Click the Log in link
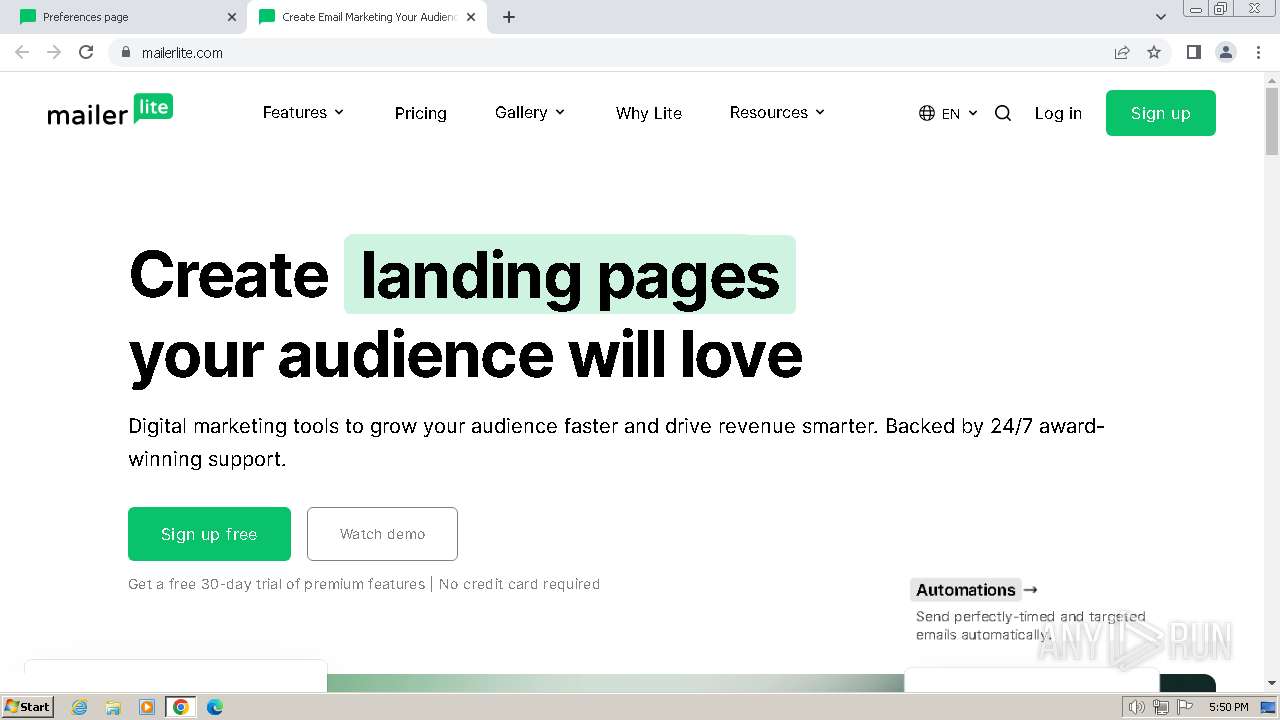 [1058, 113]
